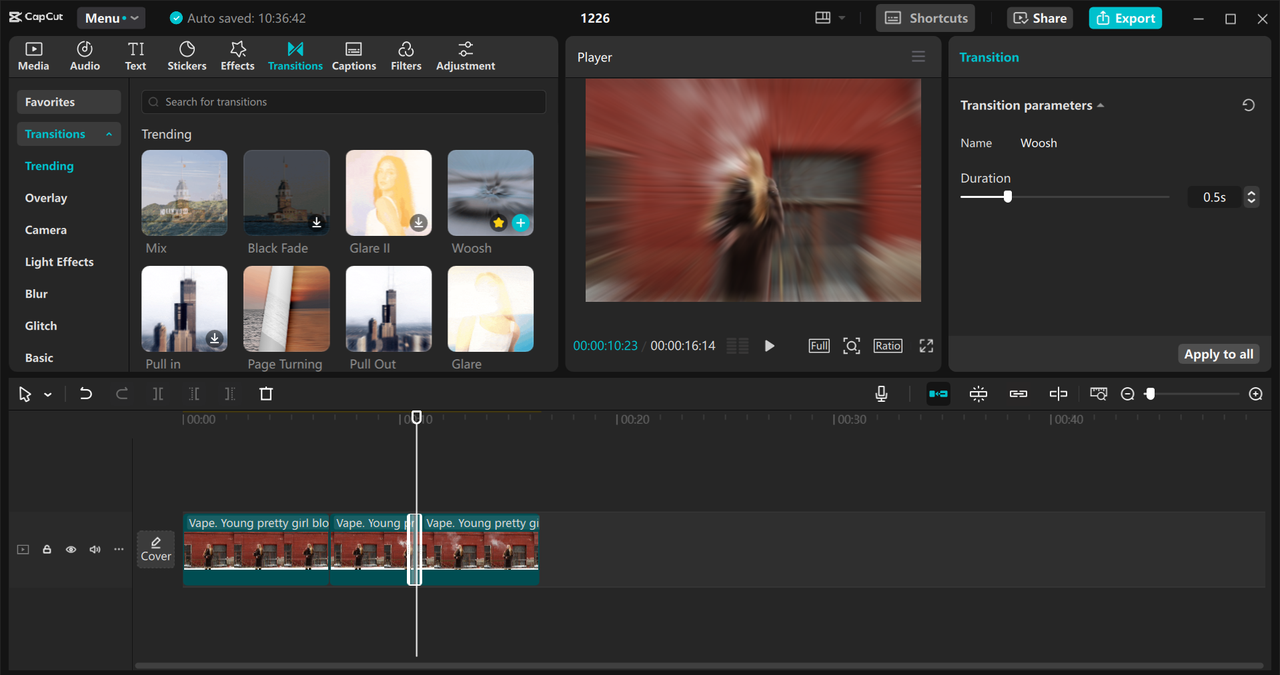This screenshot has width=1280, height=675.
Task: Export the project
Action: pos(1125,18)
